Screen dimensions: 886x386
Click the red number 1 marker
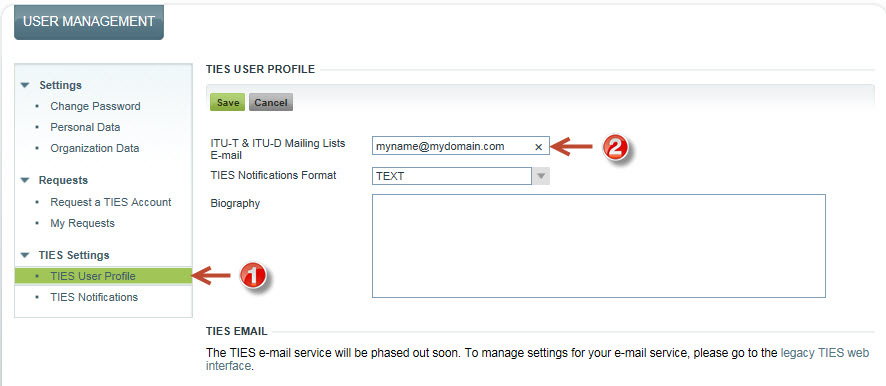pyautogui.click(x=253, y=276)
